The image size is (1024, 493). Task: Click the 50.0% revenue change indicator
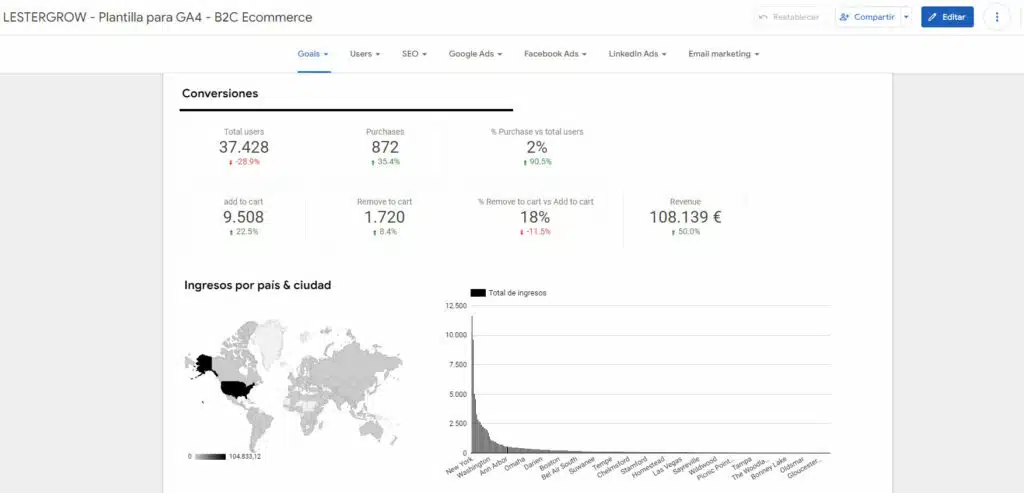tap(685, 232)
